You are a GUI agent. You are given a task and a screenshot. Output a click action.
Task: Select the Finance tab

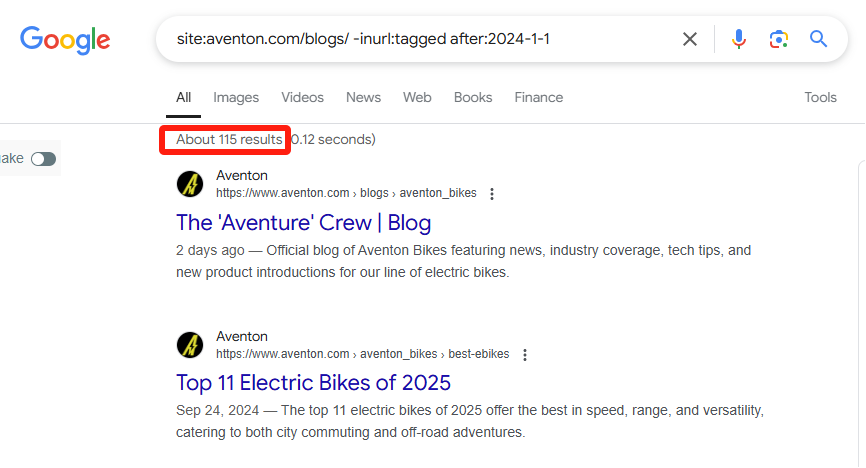pos(538,97)
